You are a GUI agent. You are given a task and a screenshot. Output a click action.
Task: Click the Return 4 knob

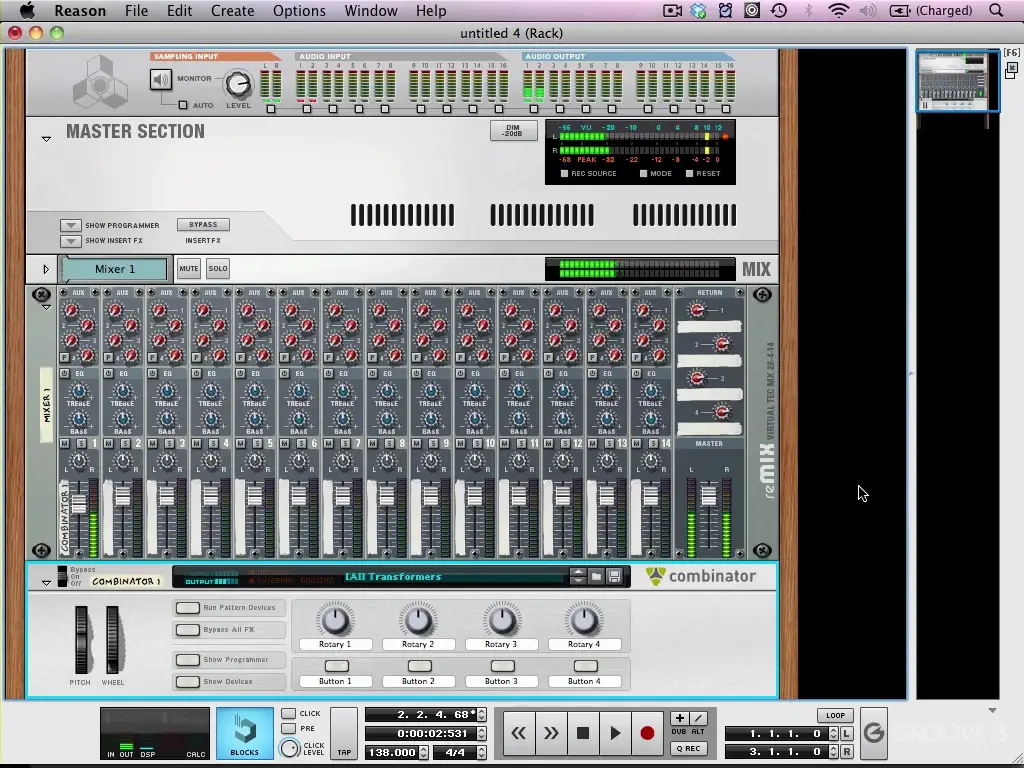[722, 412]
